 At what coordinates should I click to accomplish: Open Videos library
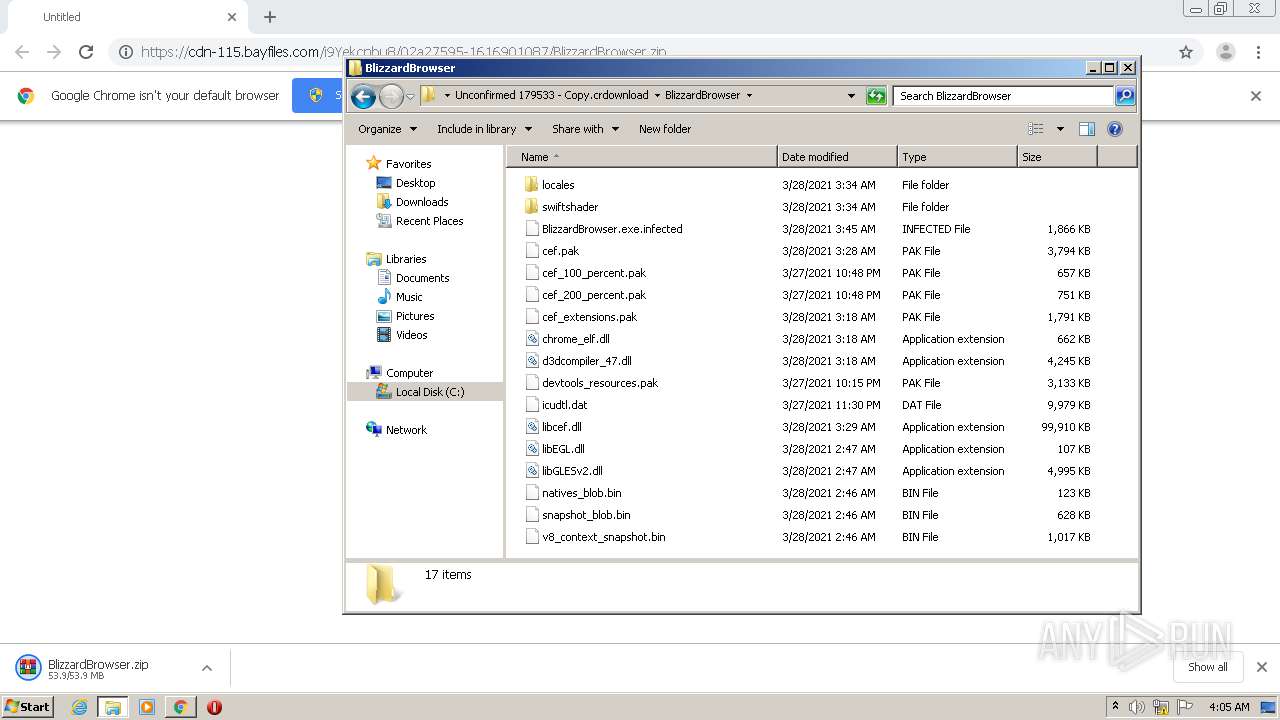pos(411,335)
